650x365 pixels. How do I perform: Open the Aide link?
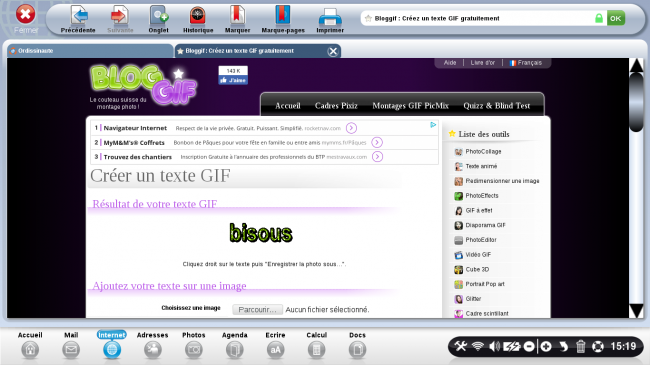[450, 63]
